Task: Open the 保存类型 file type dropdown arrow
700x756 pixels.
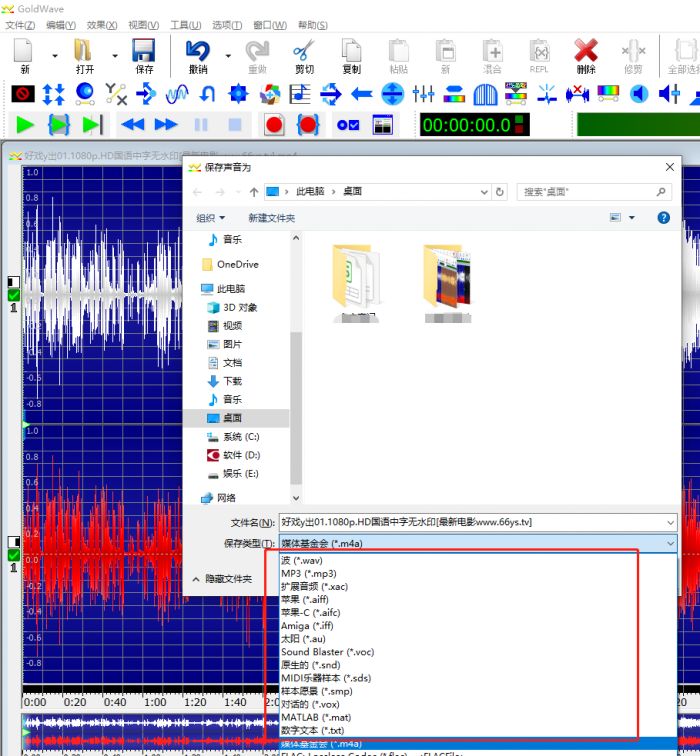Action: 669,543
